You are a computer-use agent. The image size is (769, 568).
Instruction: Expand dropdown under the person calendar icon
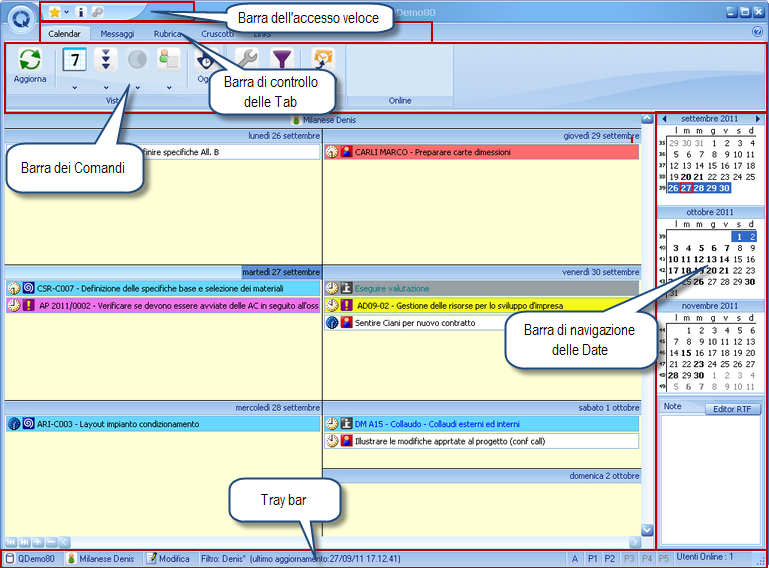coord(169,88)
